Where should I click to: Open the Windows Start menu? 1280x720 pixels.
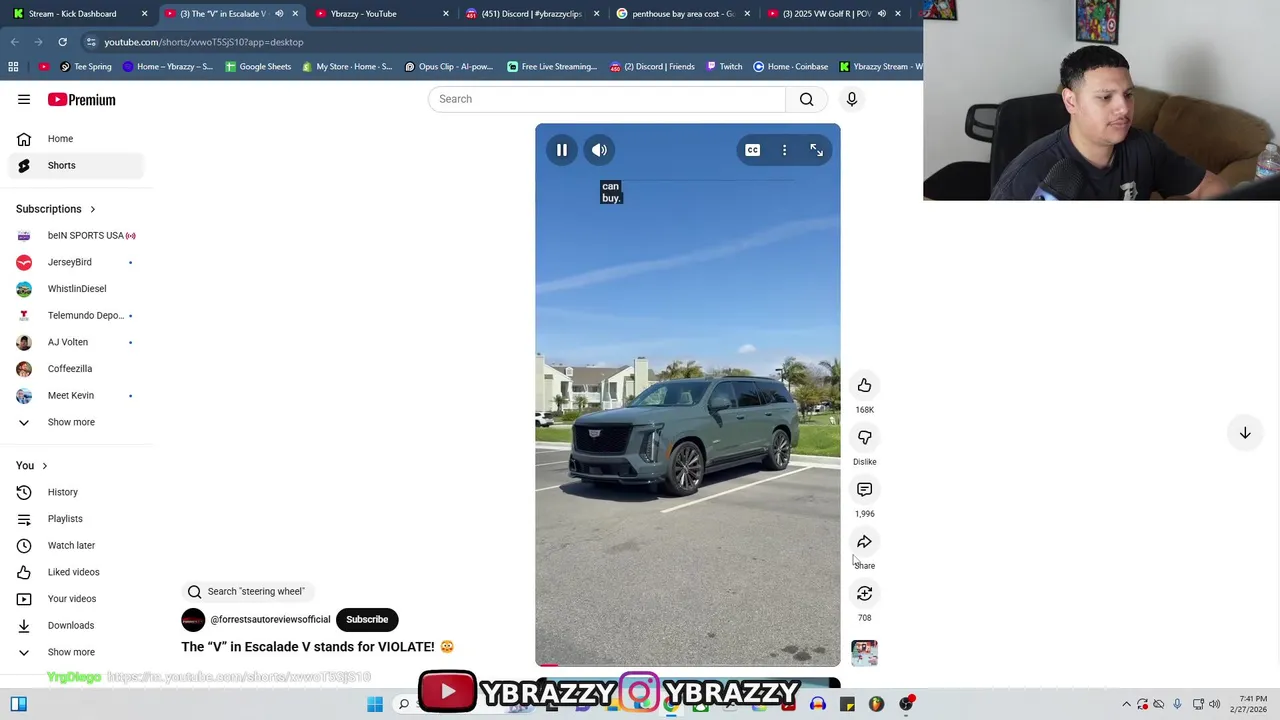(x=375, y=704)
